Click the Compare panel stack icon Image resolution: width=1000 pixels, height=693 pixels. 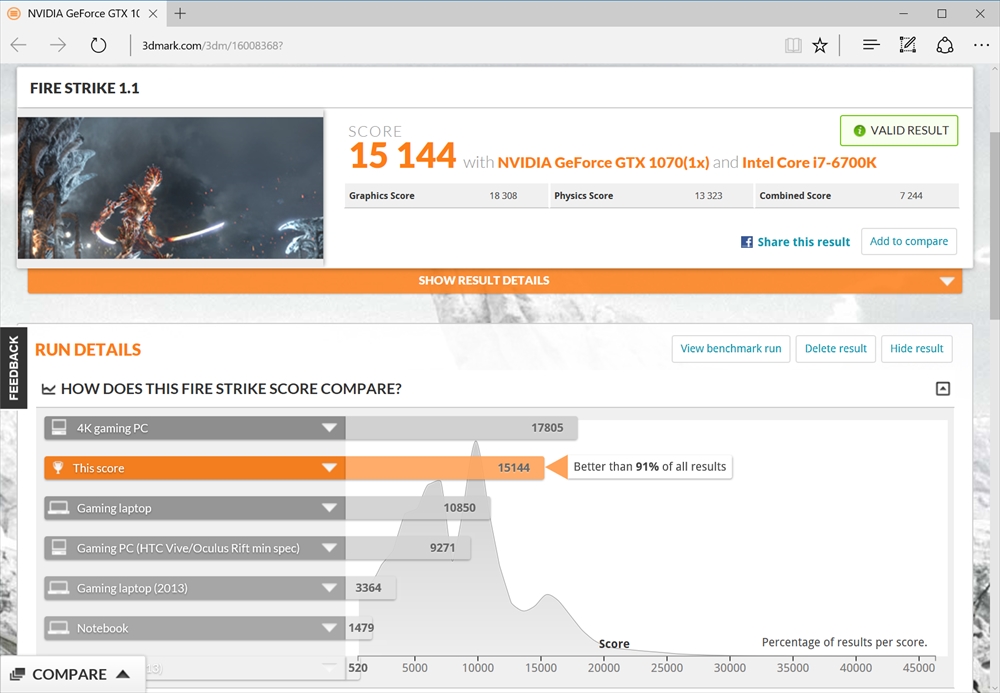point(17,674)
